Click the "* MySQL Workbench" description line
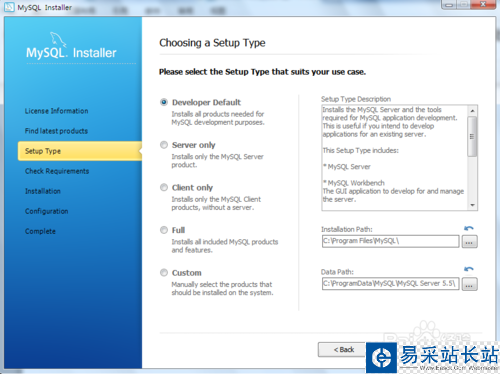The width and height of the screenshot is (500, 374). (x=354, y=183)
